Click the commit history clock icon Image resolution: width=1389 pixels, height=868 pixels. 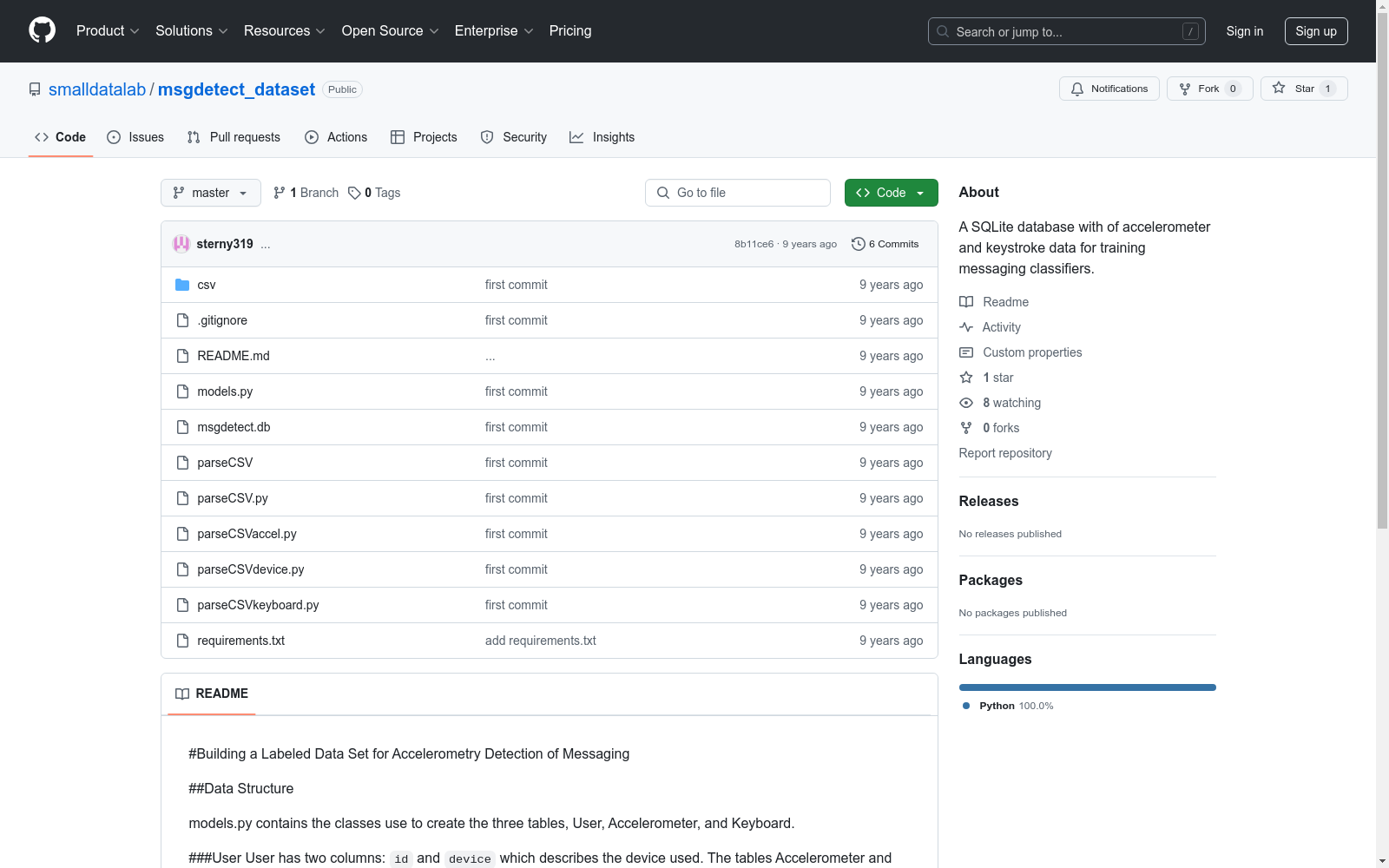pyautogui.click(x=859, y=244)
